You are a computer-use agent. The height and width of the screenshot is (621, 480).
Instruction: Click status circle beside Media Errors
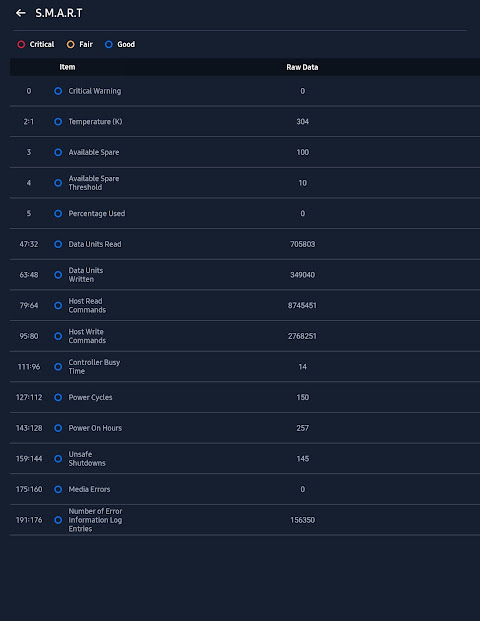click(x=58, y=489)
